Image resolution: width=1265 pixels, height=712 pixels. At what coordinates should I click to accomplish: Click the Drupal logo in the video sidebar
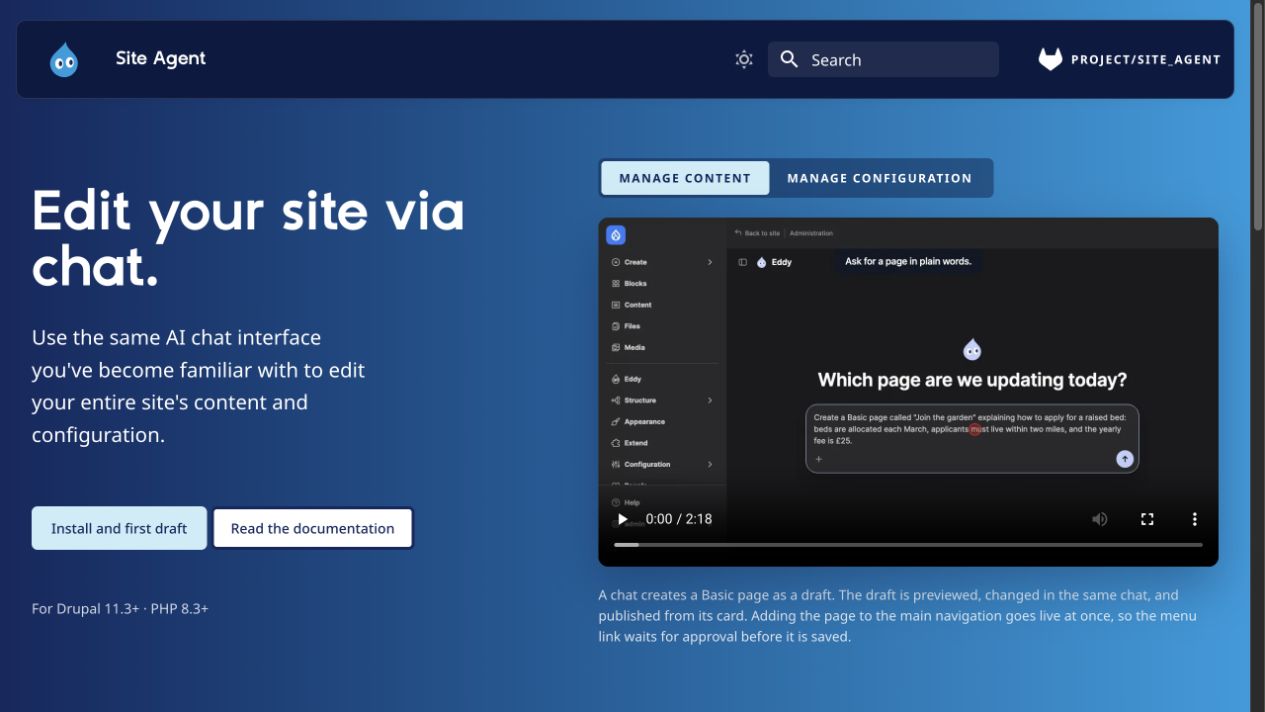[x=616, y=235]
